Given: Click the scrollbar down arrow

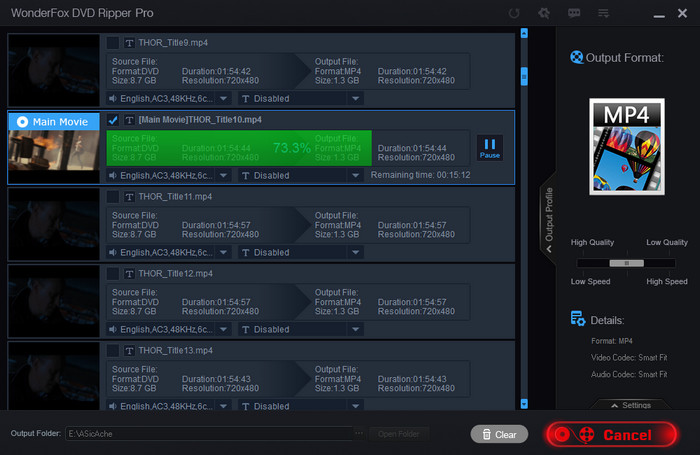Looking at the screenshot, I should (524, 404).
